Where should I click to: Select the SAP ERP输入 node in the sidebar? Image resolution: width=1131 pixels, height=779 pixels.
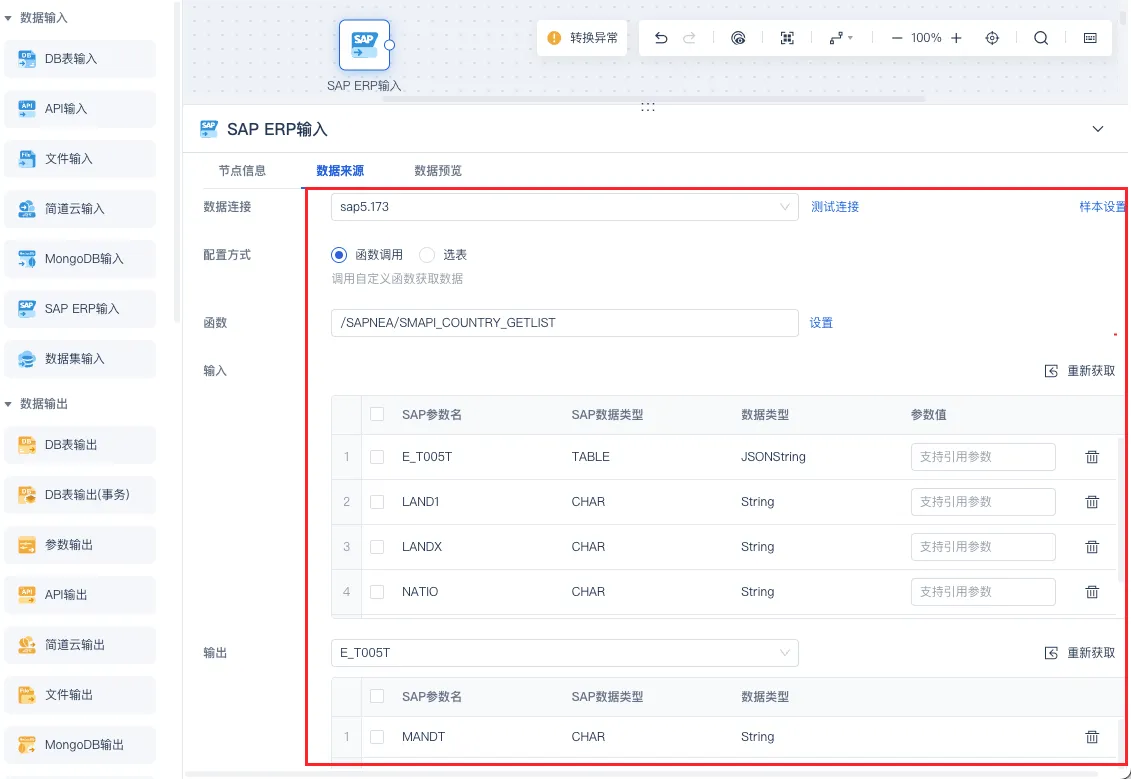80,308
